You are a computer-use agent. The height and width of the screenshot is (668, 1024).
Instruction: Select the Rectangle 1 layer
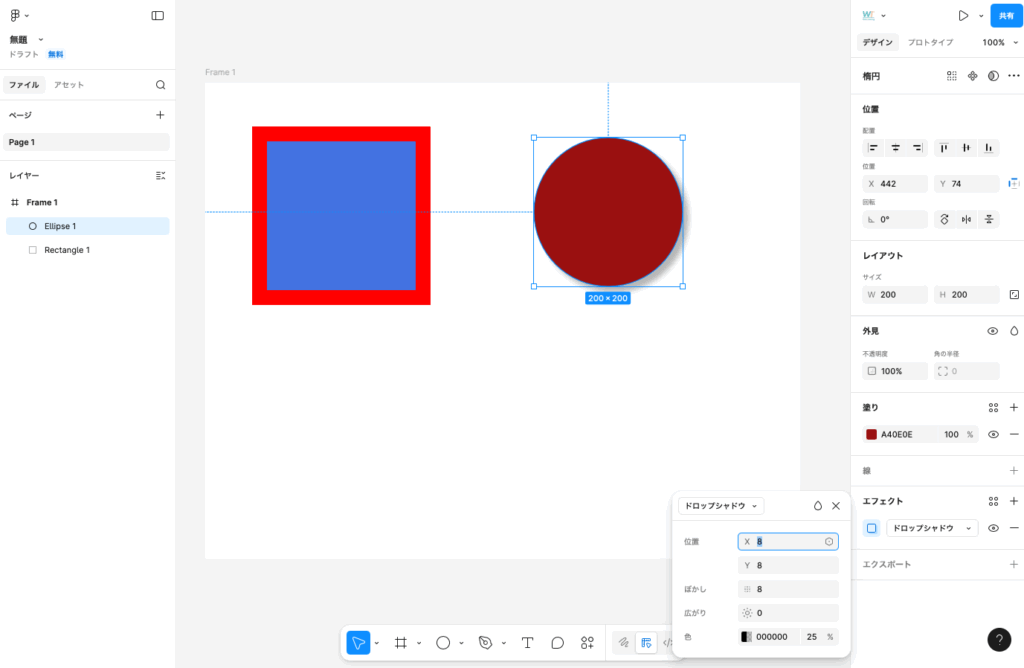click(67, 250)
